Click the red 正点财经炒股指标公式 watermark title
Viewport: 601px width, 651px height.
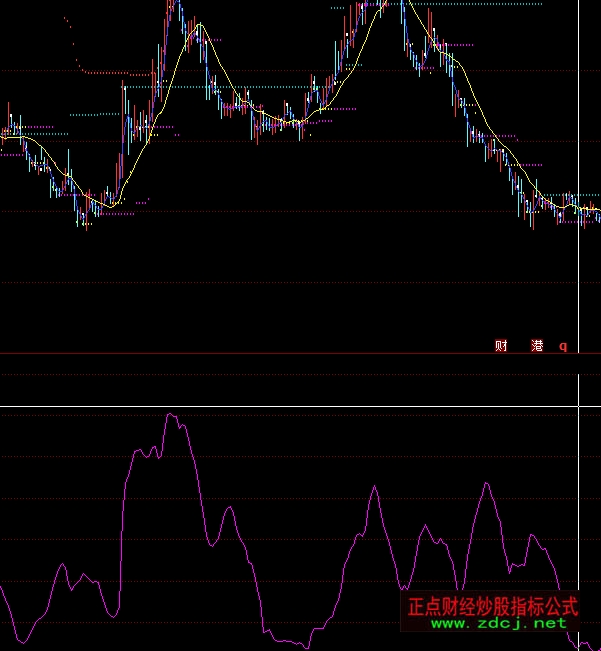click(x=493, y=606)
